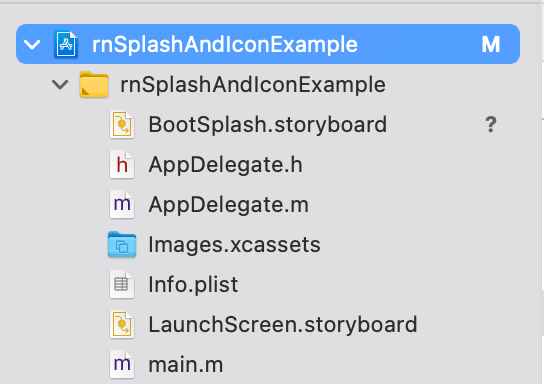Click the main.m file icon
The image size is (544, 384).
point(122,364)
